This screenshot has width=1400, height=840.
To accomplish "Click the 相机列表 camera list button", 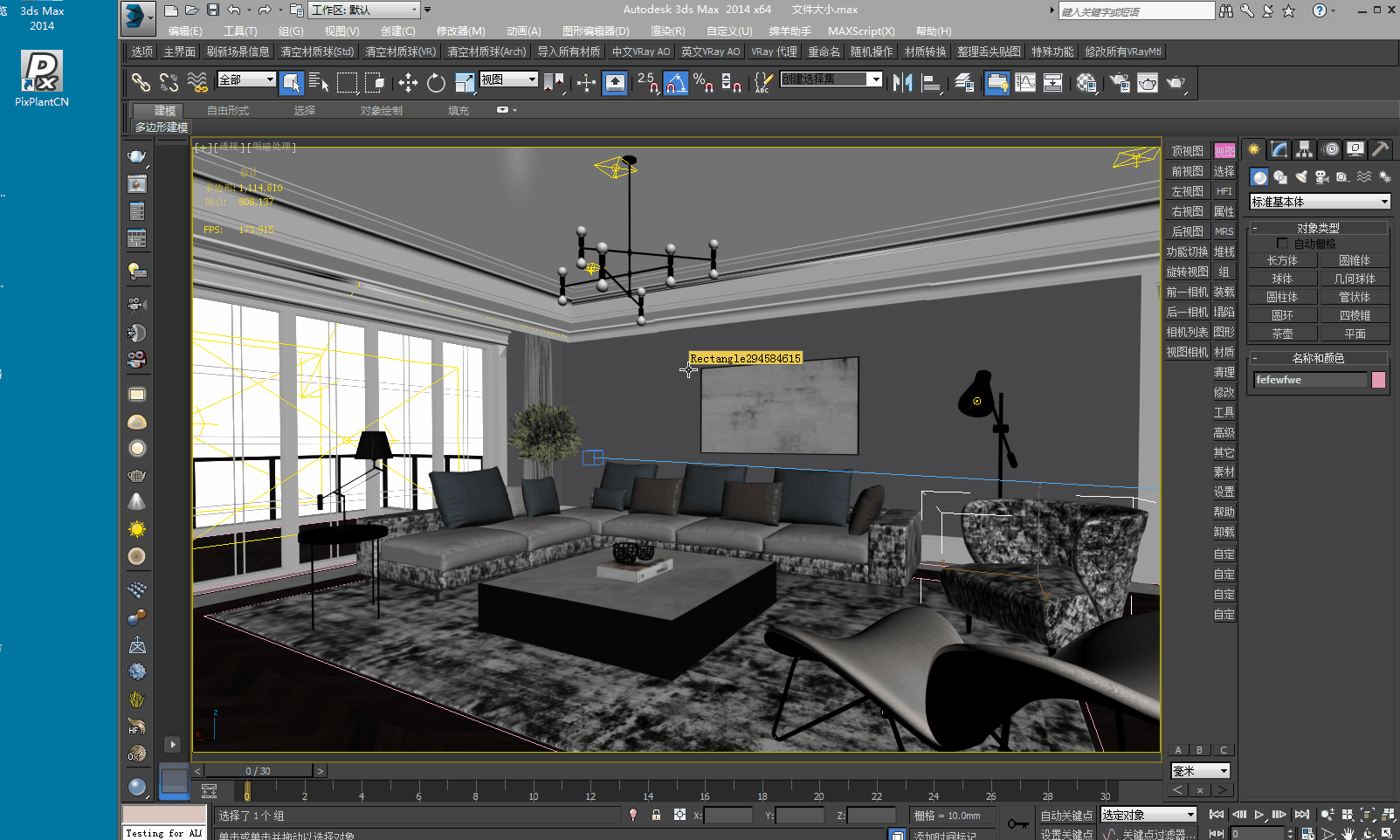I will click(1187, 332).
